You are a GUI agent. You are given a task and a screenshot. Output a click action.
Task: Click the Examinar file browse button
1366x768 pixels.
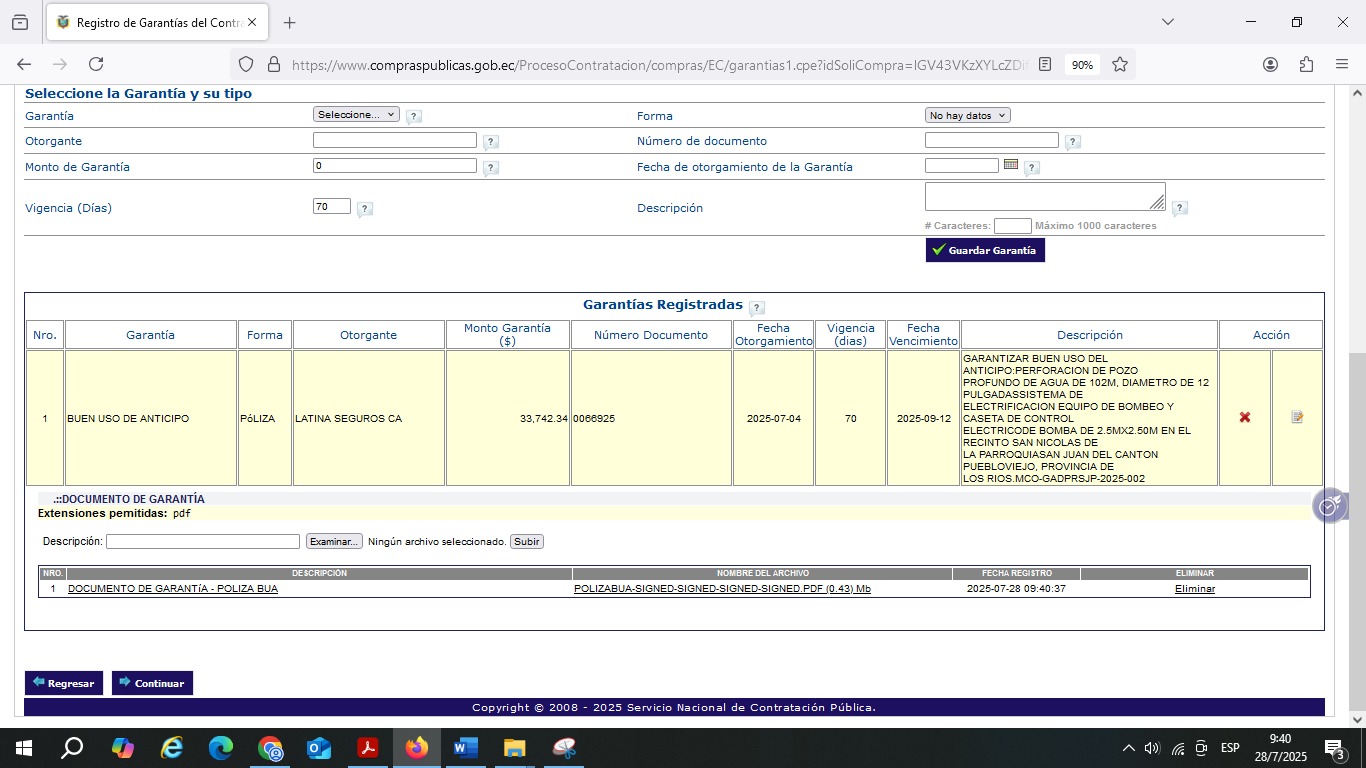[334, 541]
